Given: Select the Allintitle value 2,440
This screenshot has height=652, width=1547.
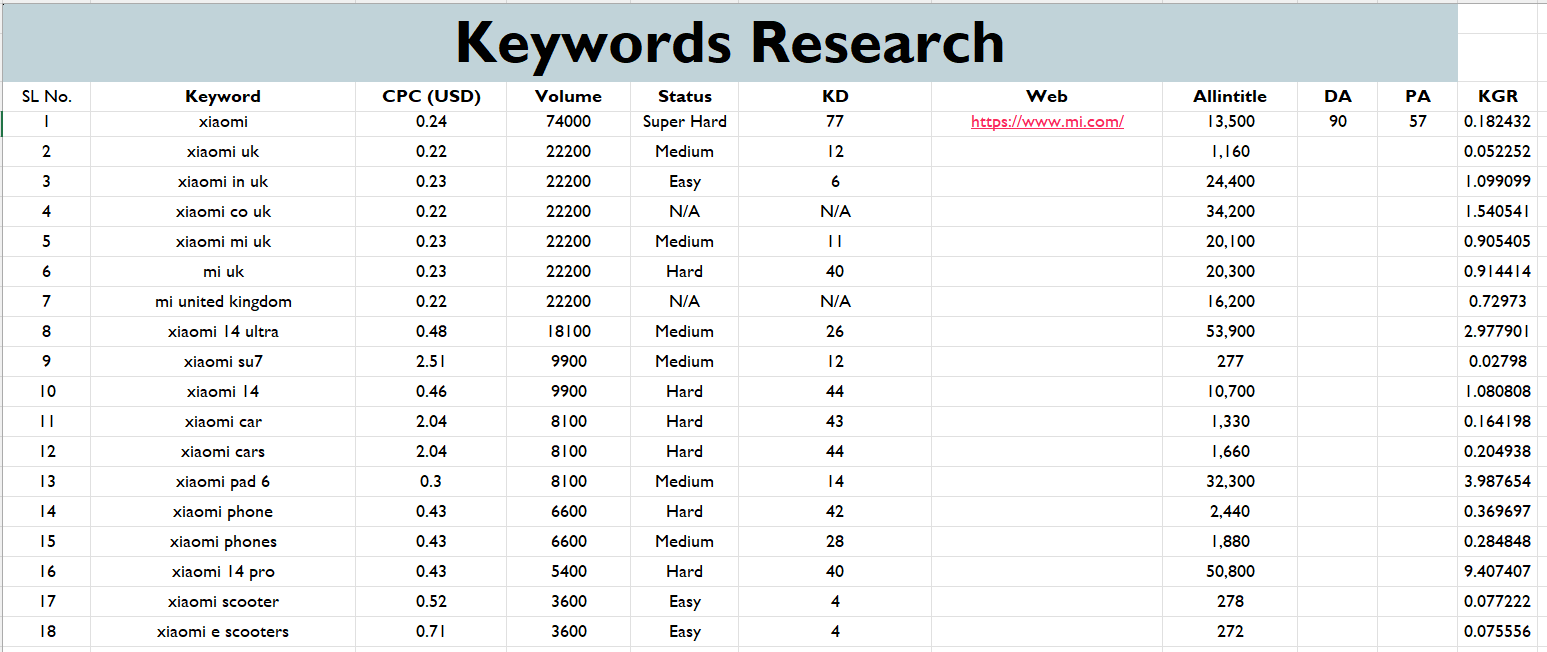Looking at the screenshot, I should pyautogui.click(x=1230, y=512).
